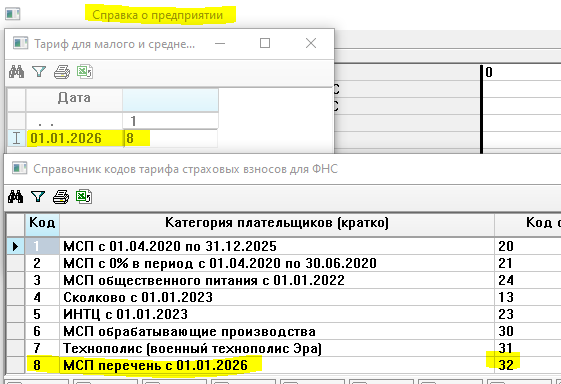
Task: Click Excel export icon in tariff window
Action: tap(85, 72)
